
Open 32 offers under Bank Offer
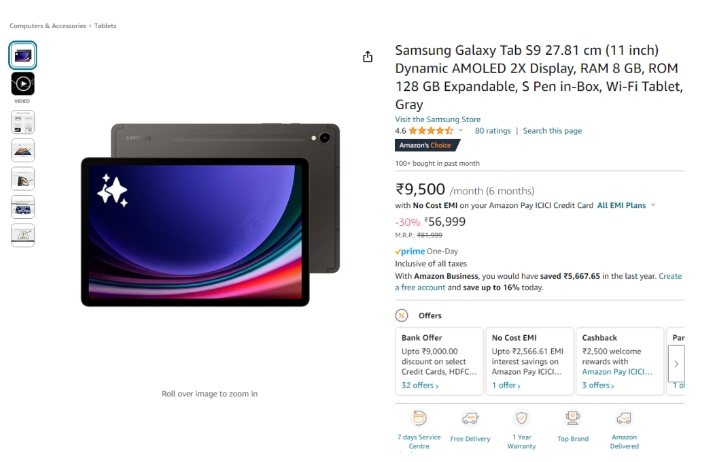420,385
